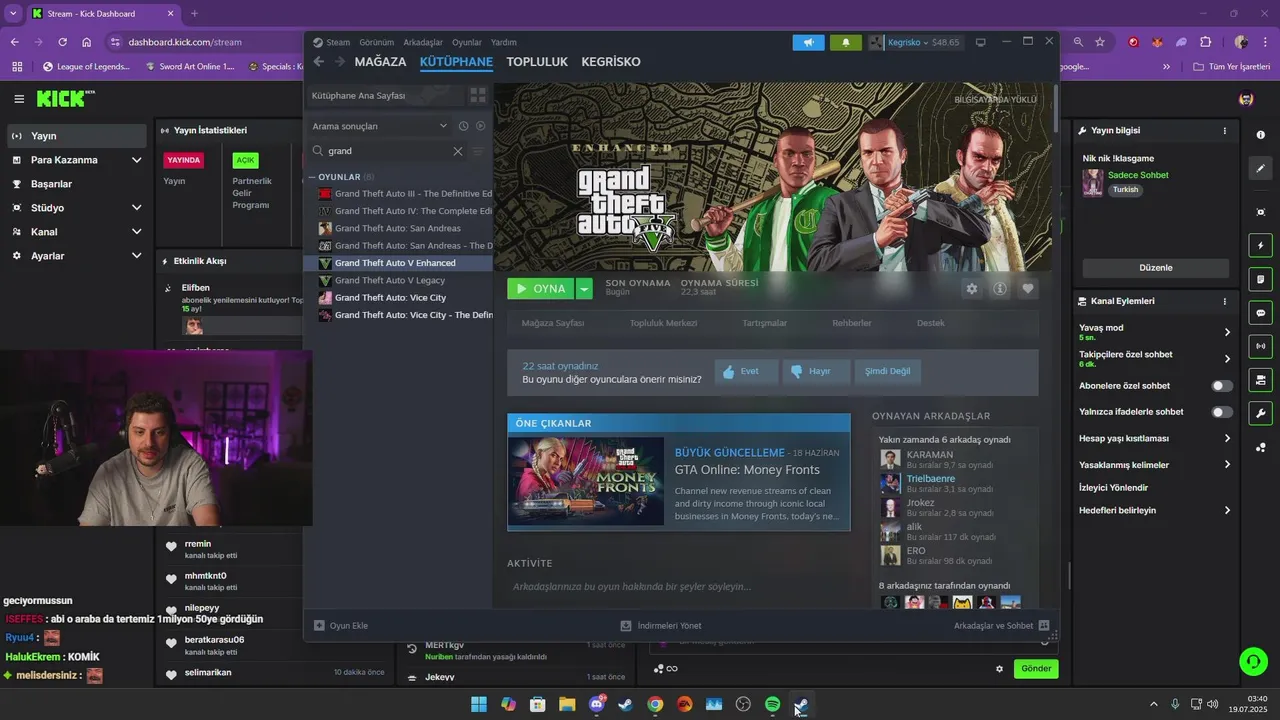The width and height of the screenshot is (1280, 720).
Task: Clear the 'grand' library search
Action: 457,151
